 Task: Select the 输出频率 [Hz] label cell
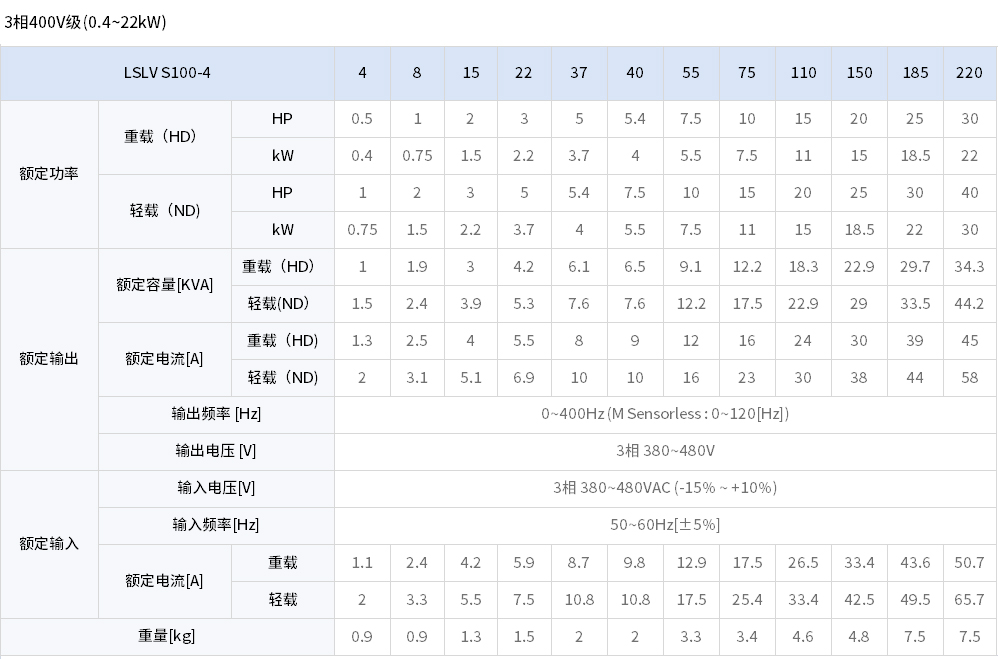point(216,415)
